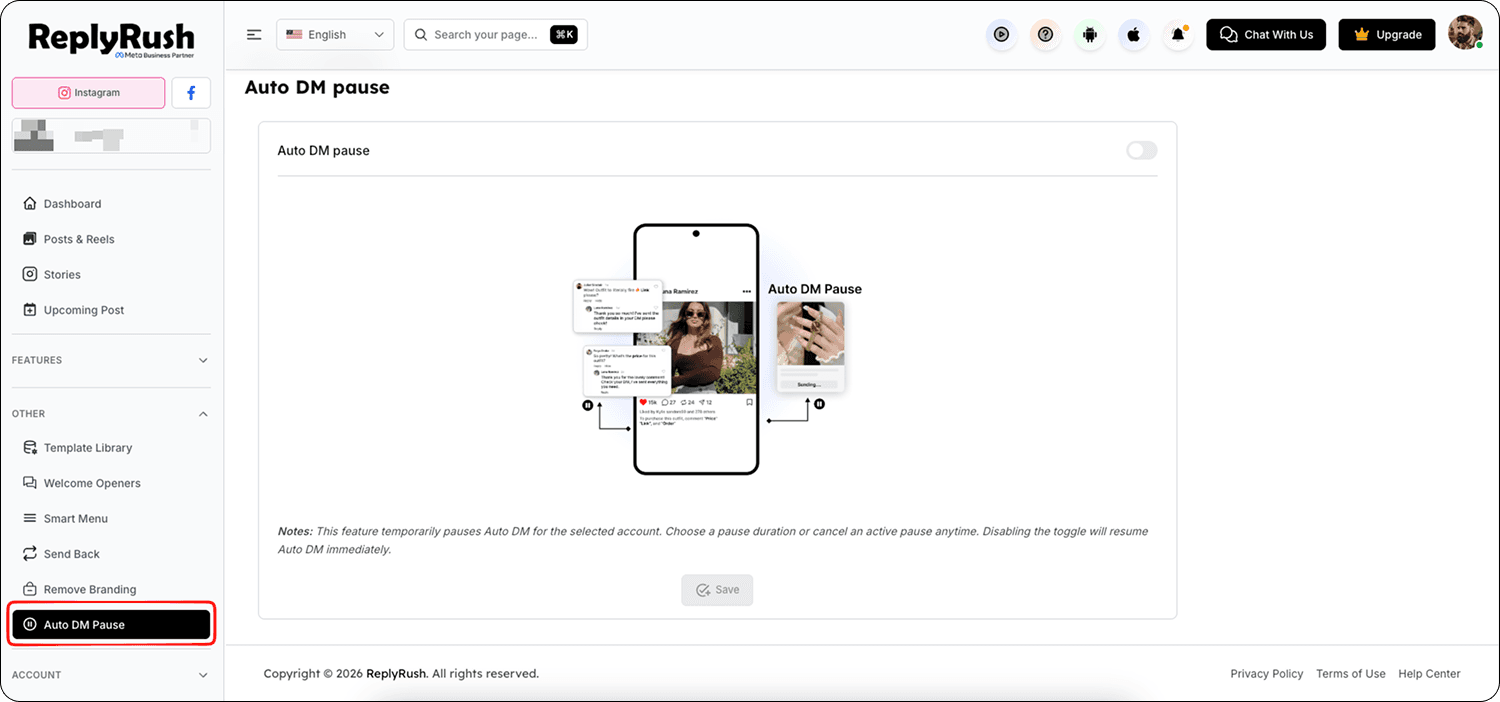Select the Instagram platform button
The height and width of the screenshot is (702, 1500).
click(x=88, y=93)
